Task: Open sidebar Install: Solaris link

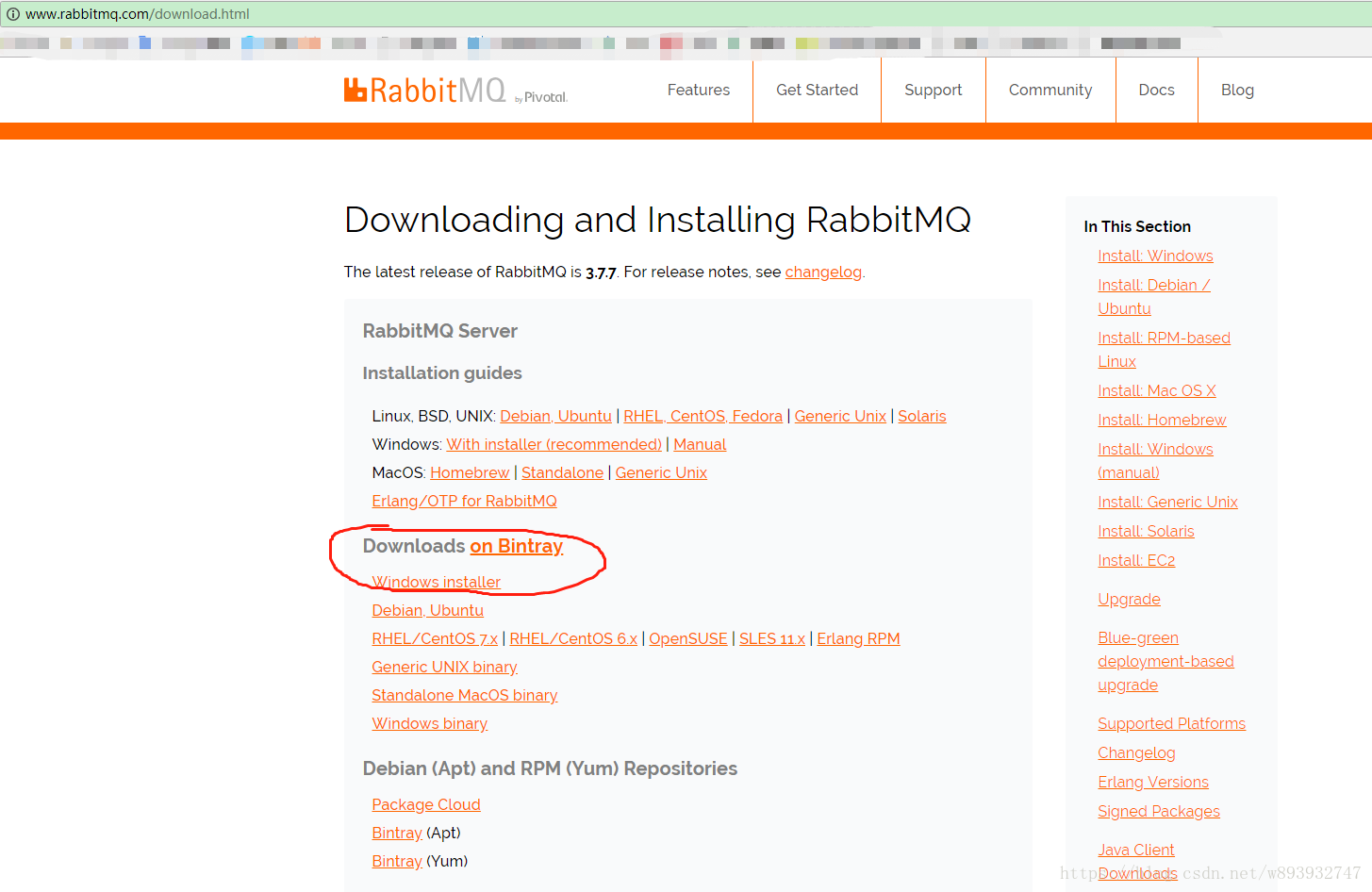Action: (x=1146, y=531)
